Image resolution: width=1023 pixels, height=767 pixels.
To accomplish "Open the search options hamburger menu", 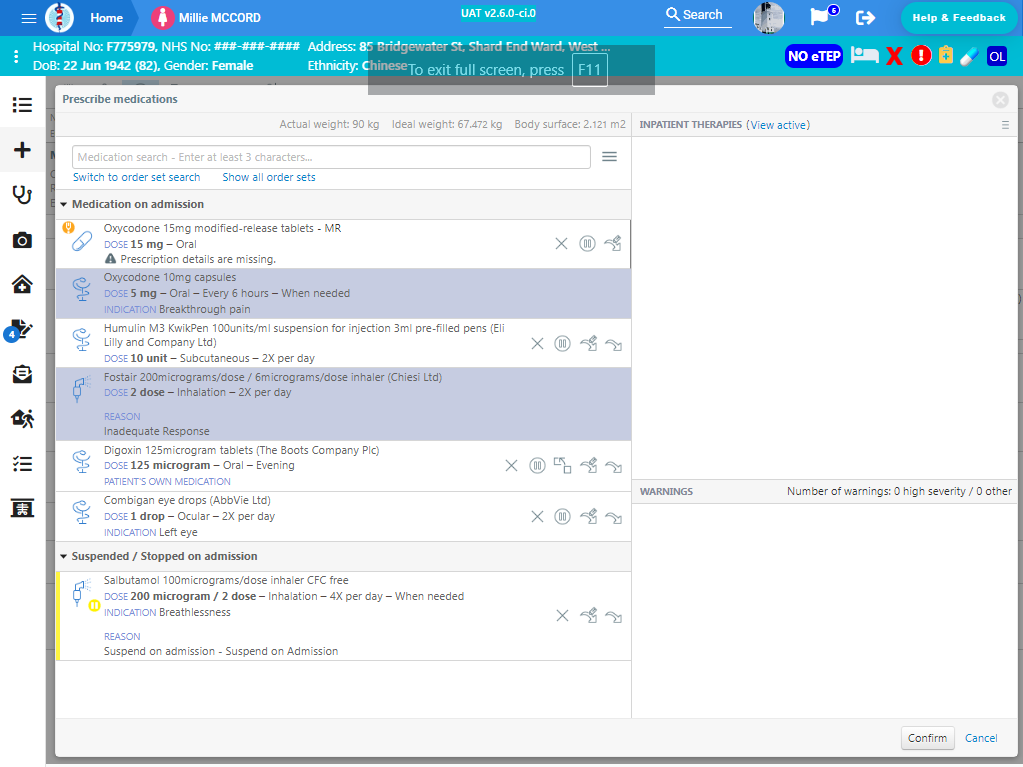I will (x=609, y=157).
